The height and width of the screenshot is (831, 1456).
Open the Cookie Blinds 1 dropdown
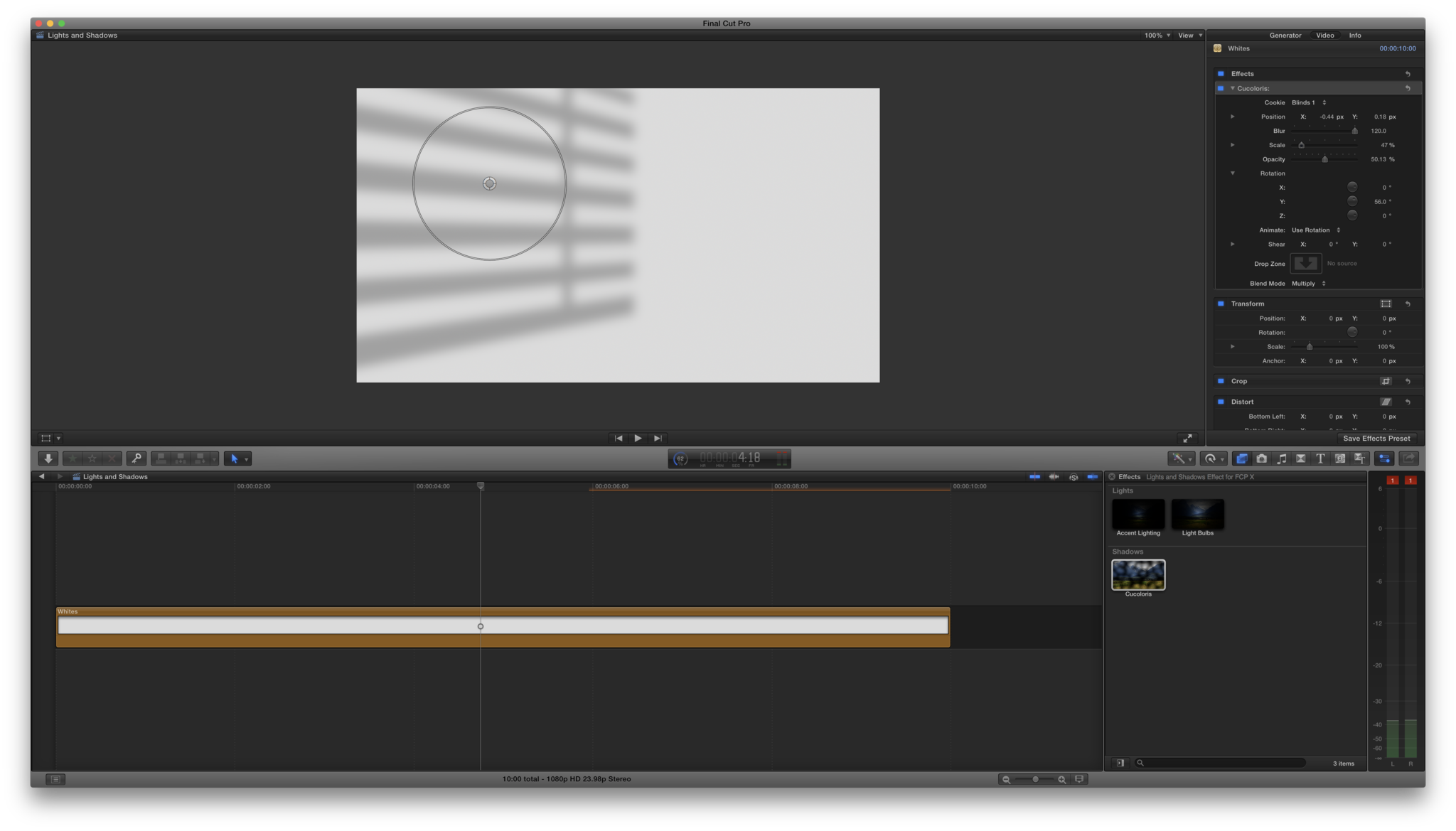tap(1309, 102)
